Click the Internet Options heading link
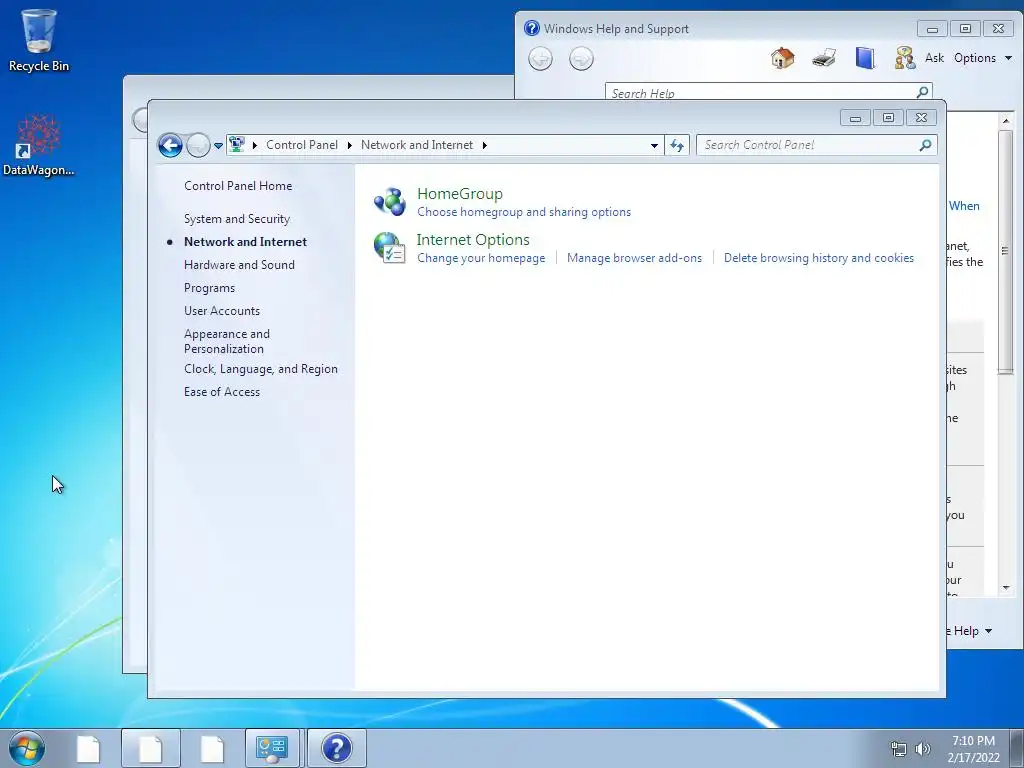1024x768 pixels. pos(473,240)
